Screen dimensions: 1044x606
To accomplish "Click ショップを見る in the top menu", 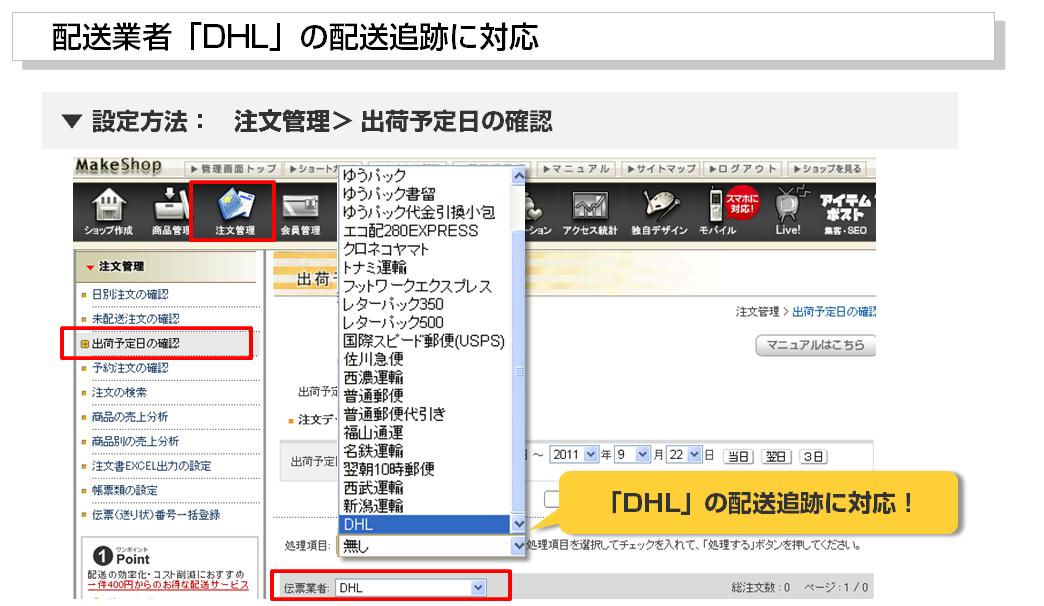I will pos(827,169).
